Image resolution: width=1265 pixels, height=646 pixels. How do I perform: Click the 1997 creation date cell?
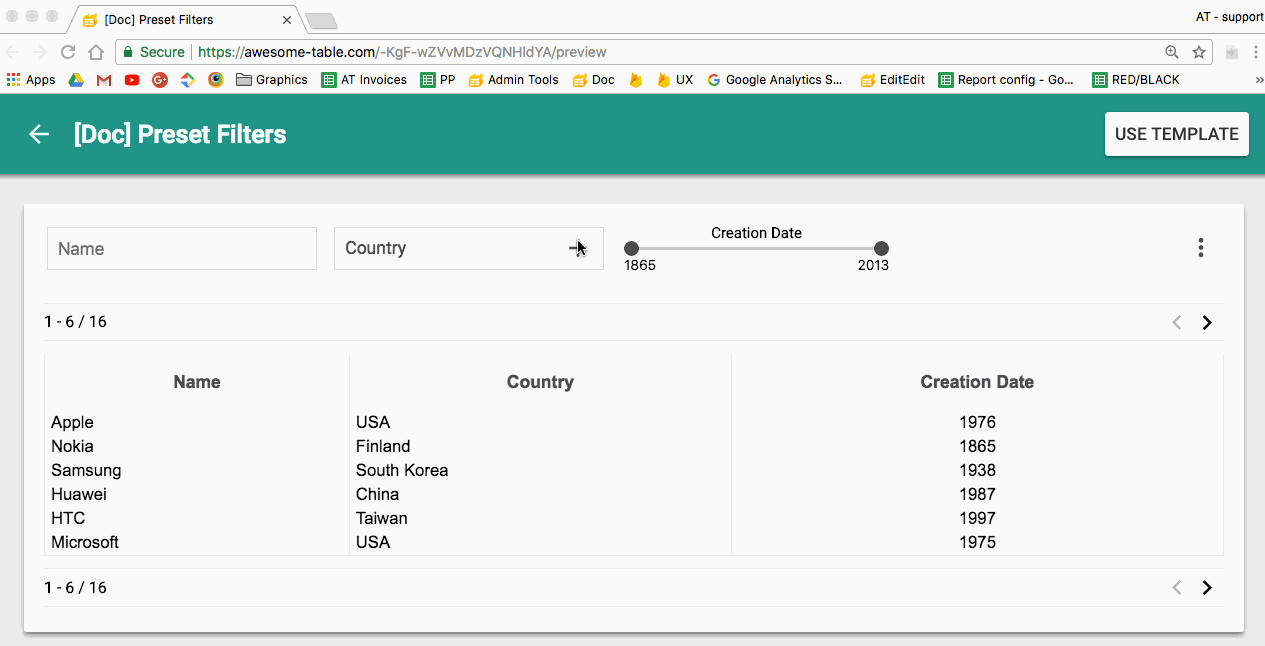click(x=977, y=518)
